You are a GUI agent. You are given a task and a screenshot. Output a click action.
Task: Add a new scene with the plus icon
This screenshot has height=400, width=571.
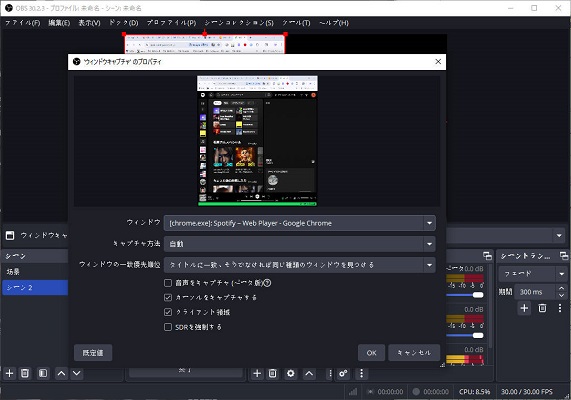[9, 373]
